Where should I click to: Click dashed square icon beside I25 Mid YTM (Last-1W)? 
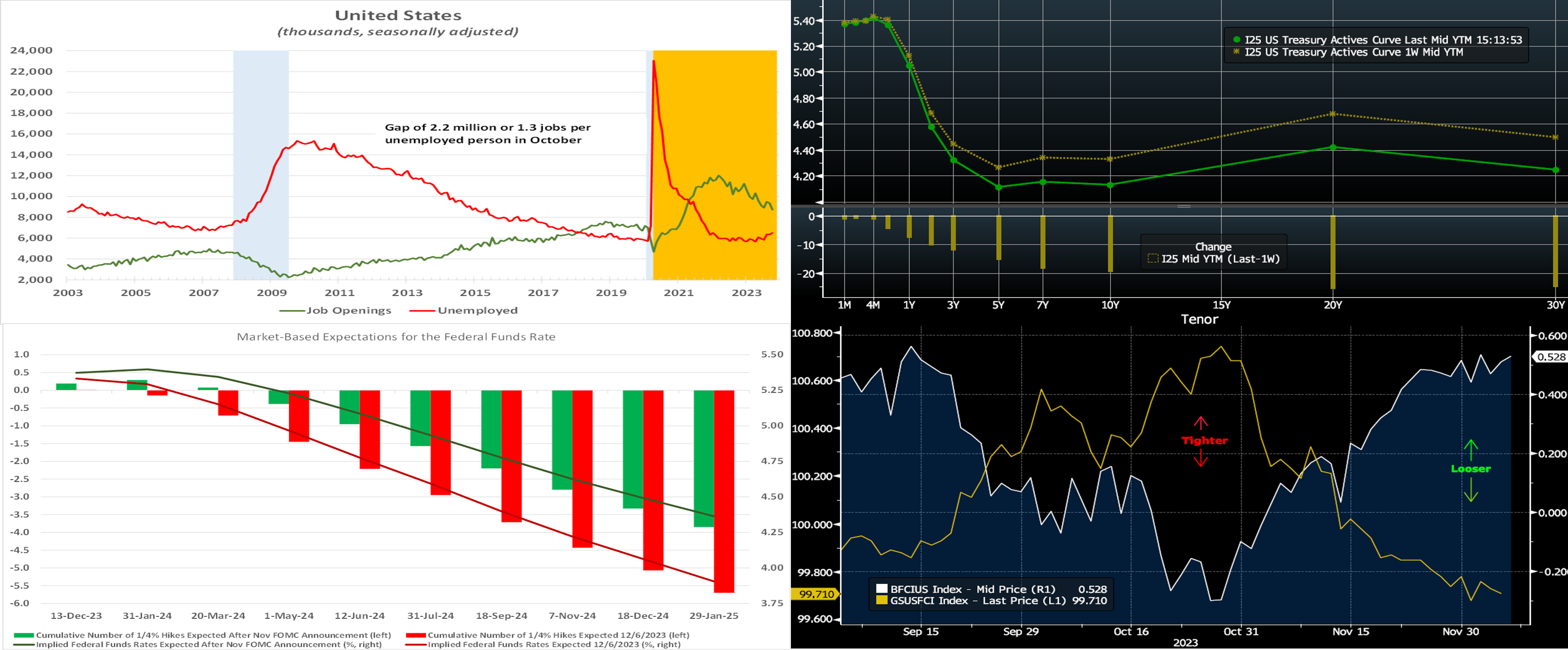click(1153, 259)
